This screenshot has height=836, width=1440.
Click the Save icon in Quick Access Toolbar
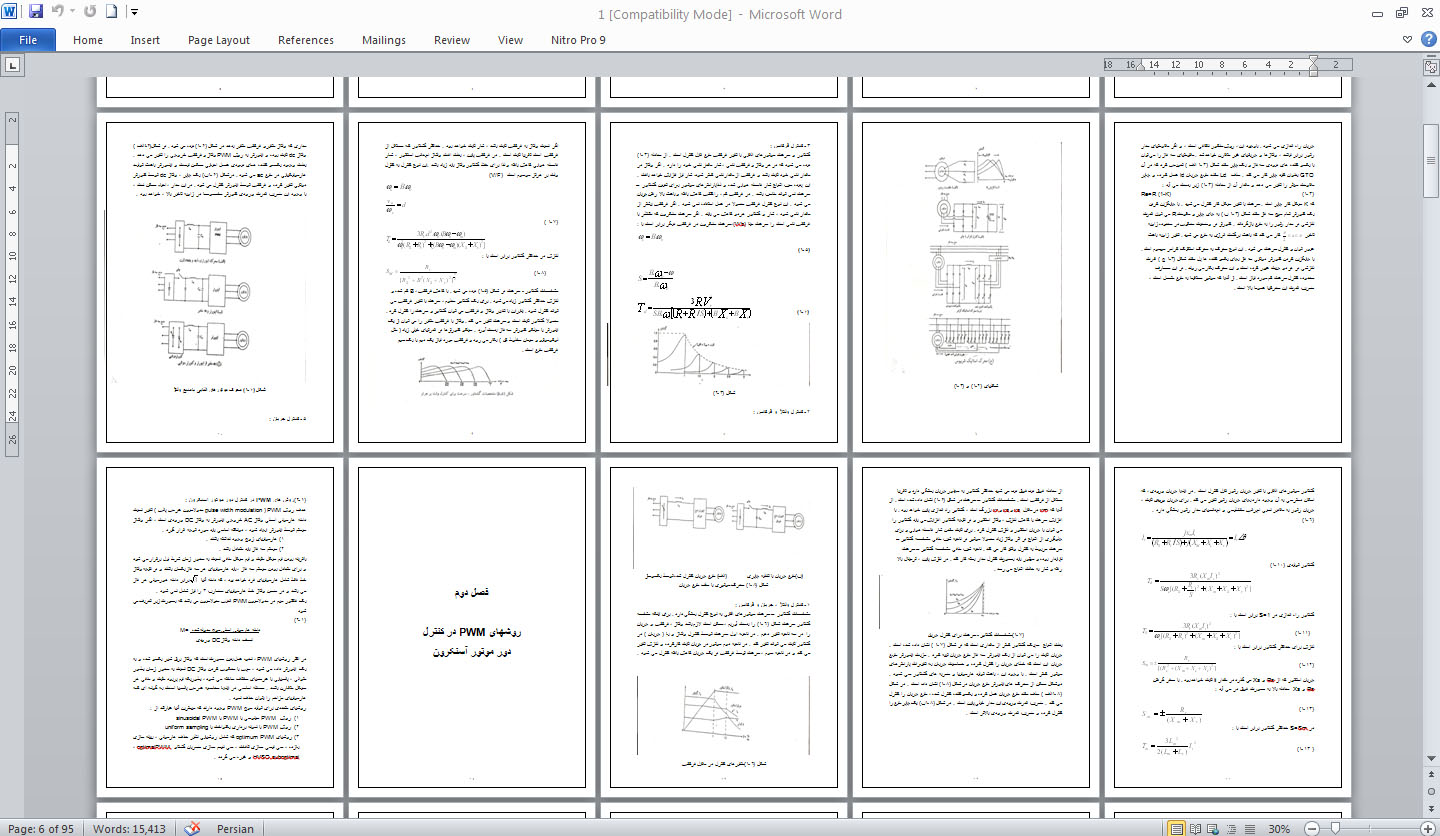pos(36,13)
